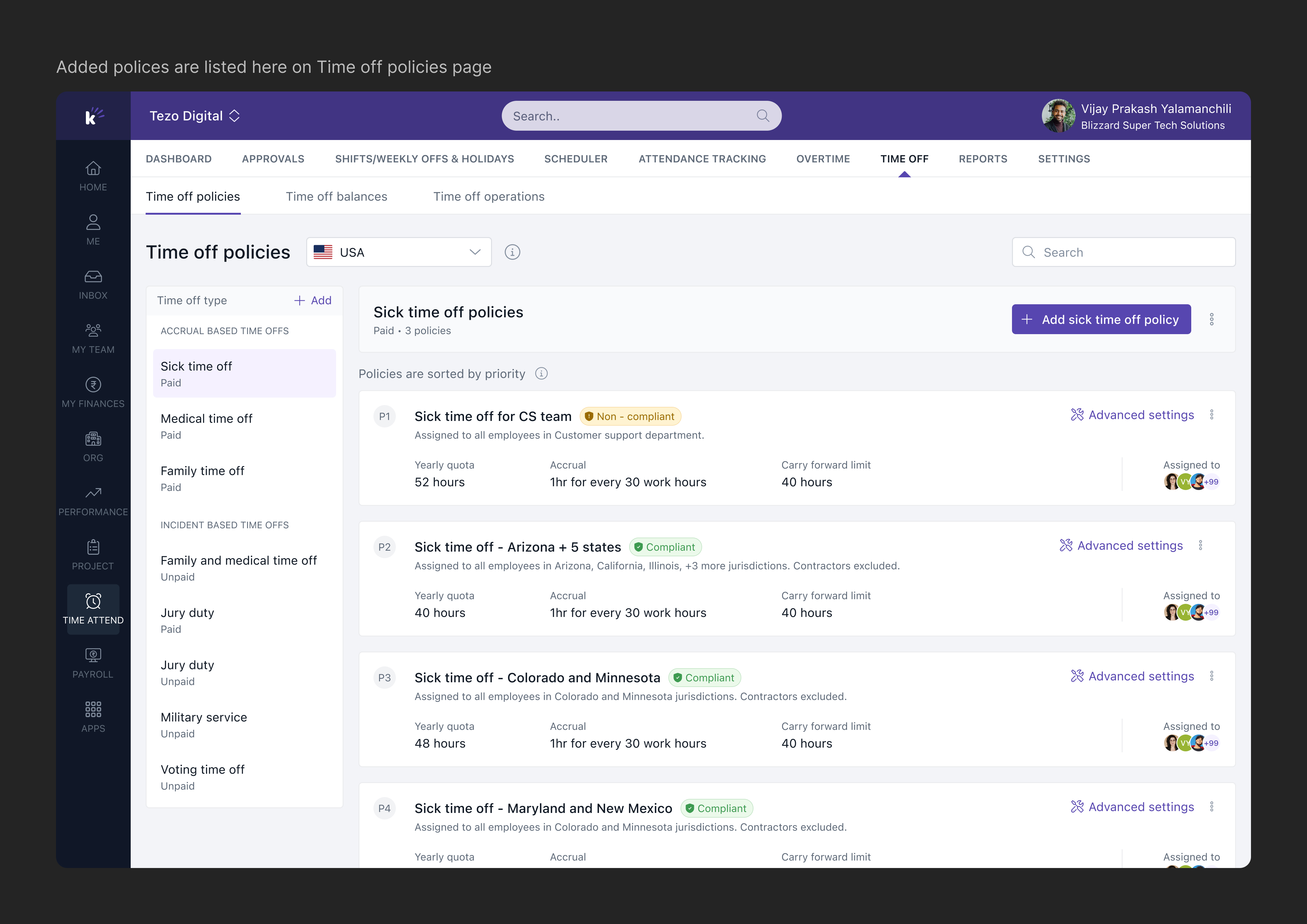Click the P1 priority badge
Screen dimensions: 1307x924
click(385, 417)
